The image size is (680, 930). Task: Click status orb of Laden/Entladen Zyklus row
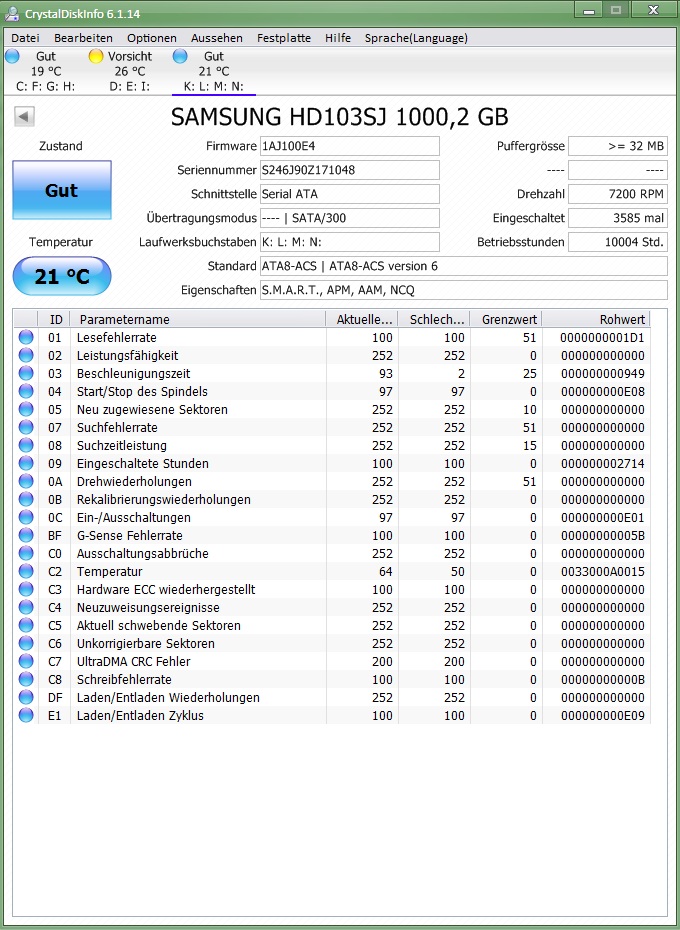click(x=26, y=715)
